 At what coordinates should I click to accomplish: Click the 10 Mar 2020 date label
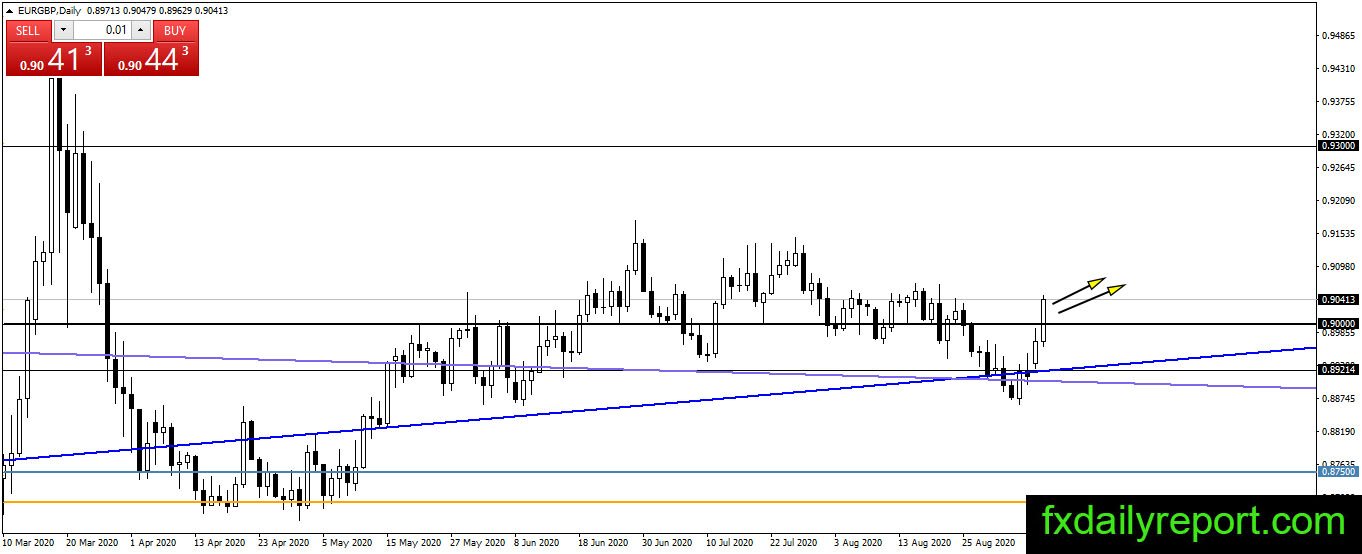pos(30,543)
